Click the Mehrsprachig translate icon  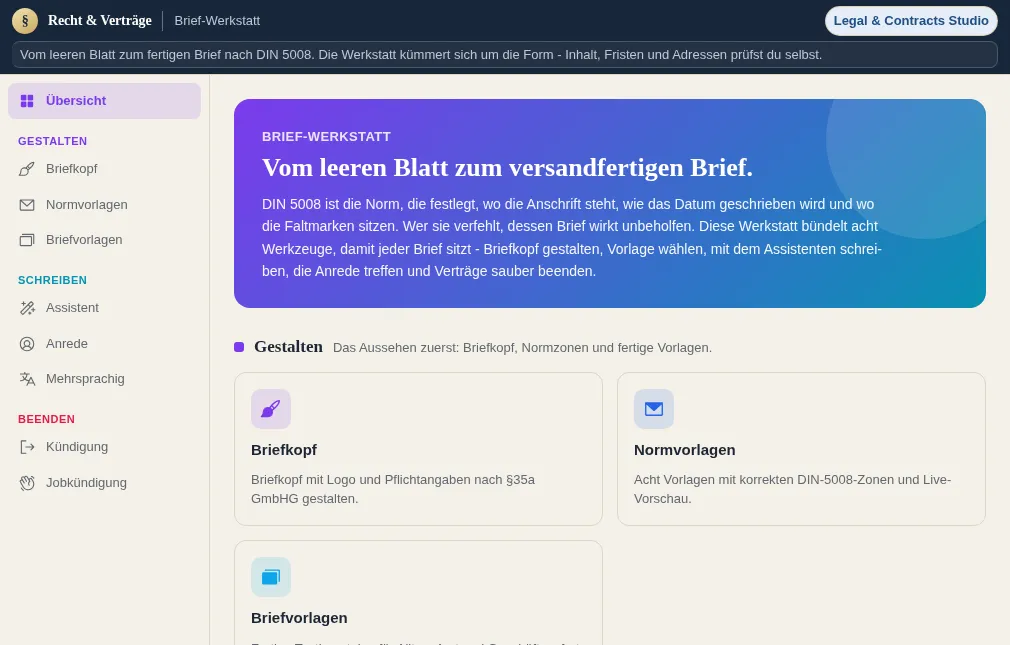click(26, 379)
